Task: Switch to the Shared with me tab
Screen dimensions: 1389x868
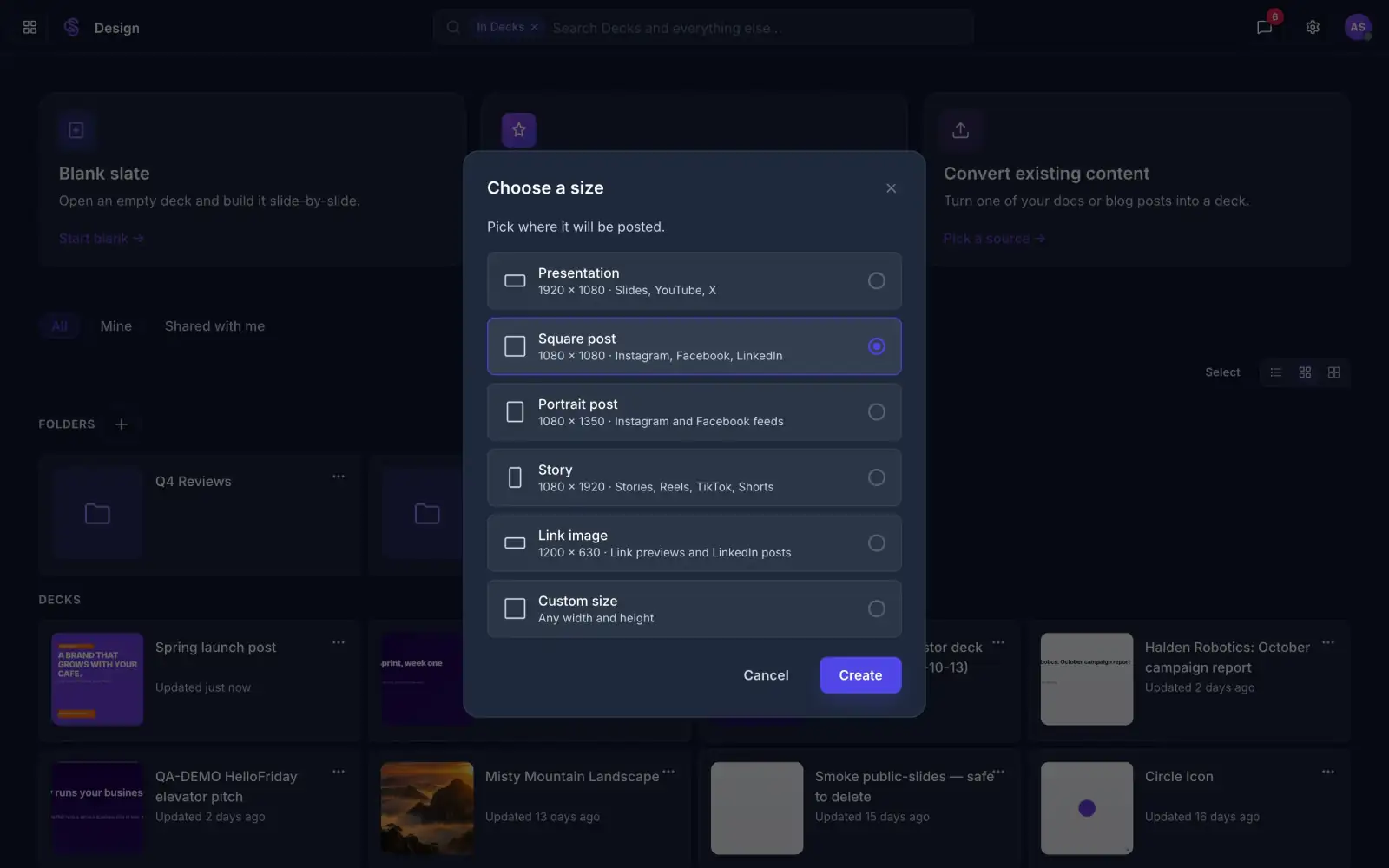Action: click(x=215, y=326)
